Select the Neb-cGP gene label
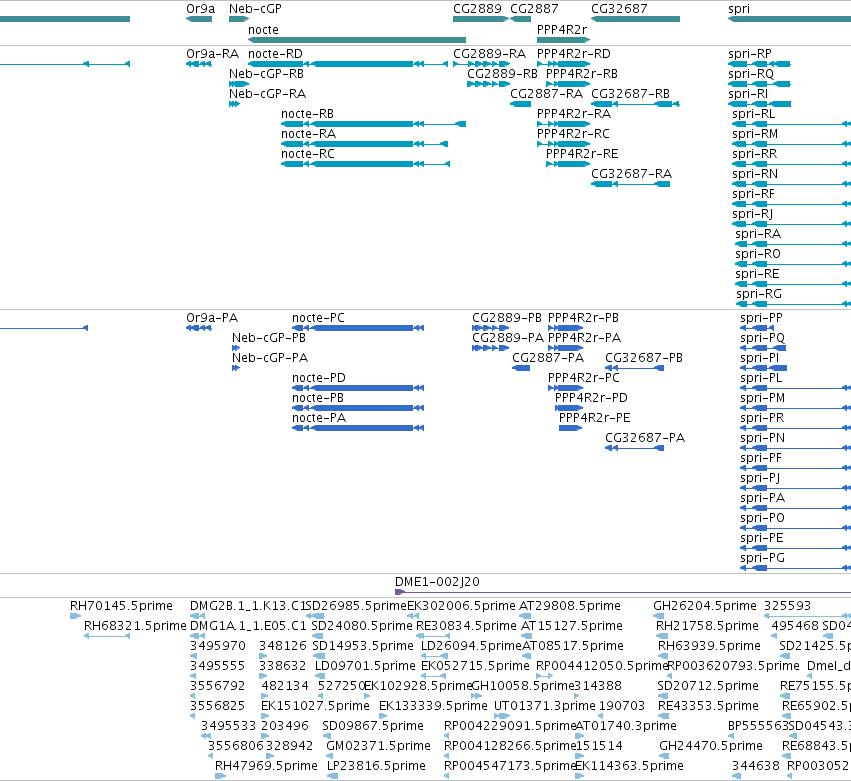Screen dimensions: 851x781 [x=255, y=9]
